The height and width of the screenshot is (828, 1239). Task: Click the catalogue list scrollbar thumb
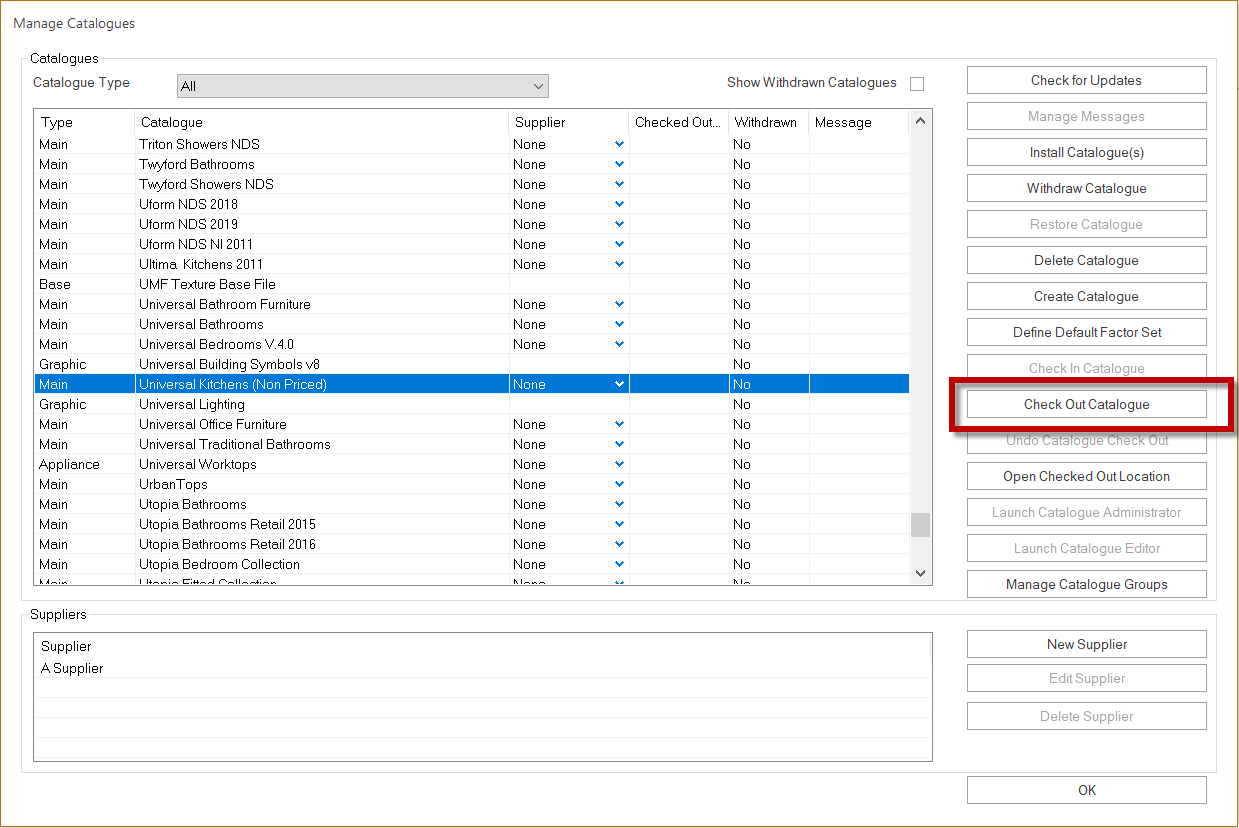(x=920, y=525)
